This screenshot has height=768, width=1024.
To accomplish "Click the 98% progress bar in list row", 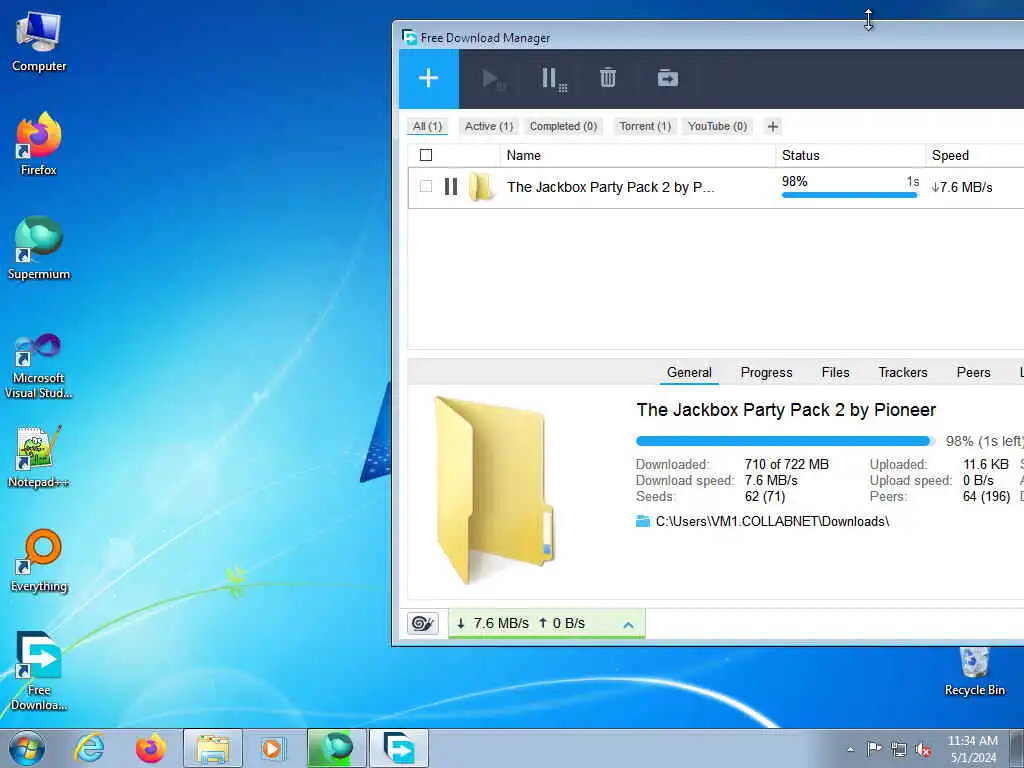I will [x=850, y=195].
